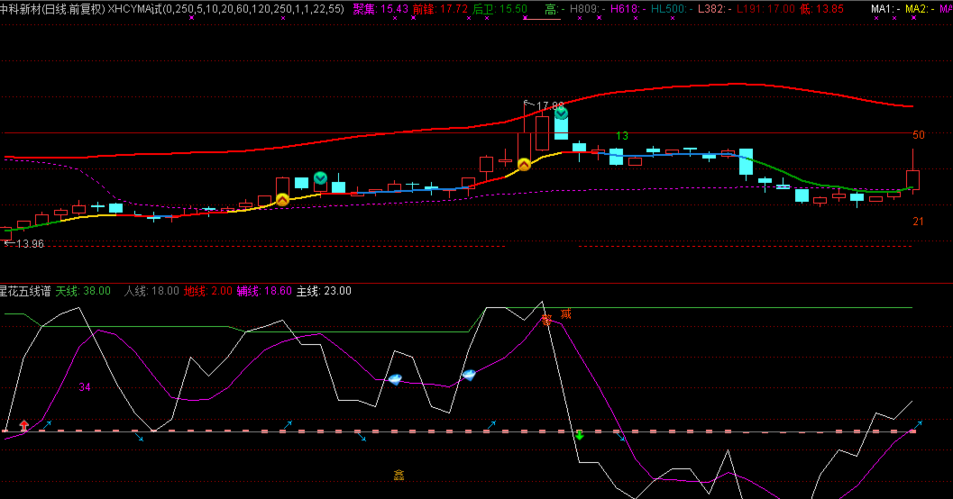Click the red upper band curve on the price chart

click(x=458, y=127)
